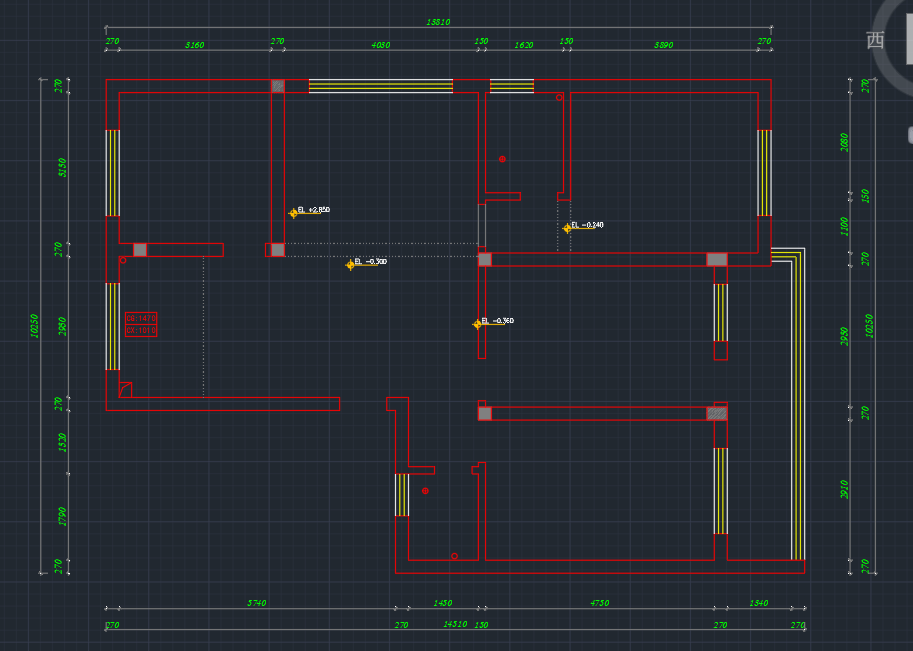The width and height of the screenshot is (913, 651).
Task: Select the right dimension text 2080
Action: (844, 142)
